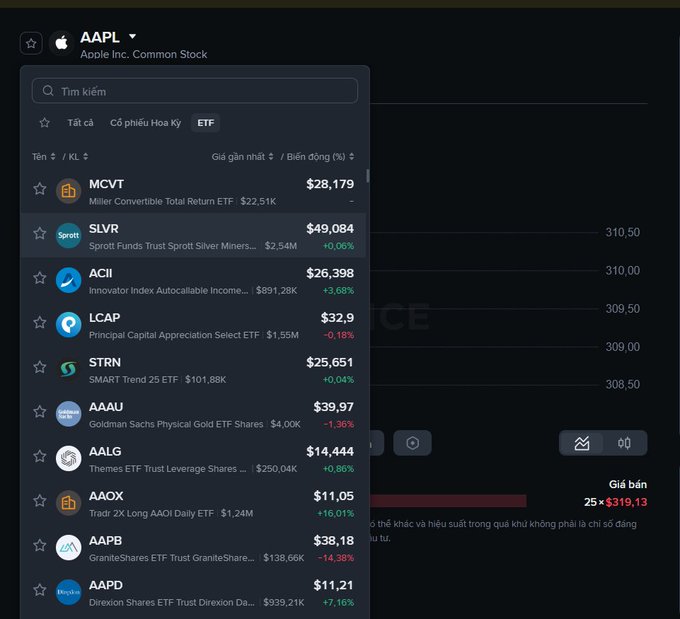Screen dimensions: 680x619
Task: Toggle favorite star next to AAPL header
Action: click(31, 43)
